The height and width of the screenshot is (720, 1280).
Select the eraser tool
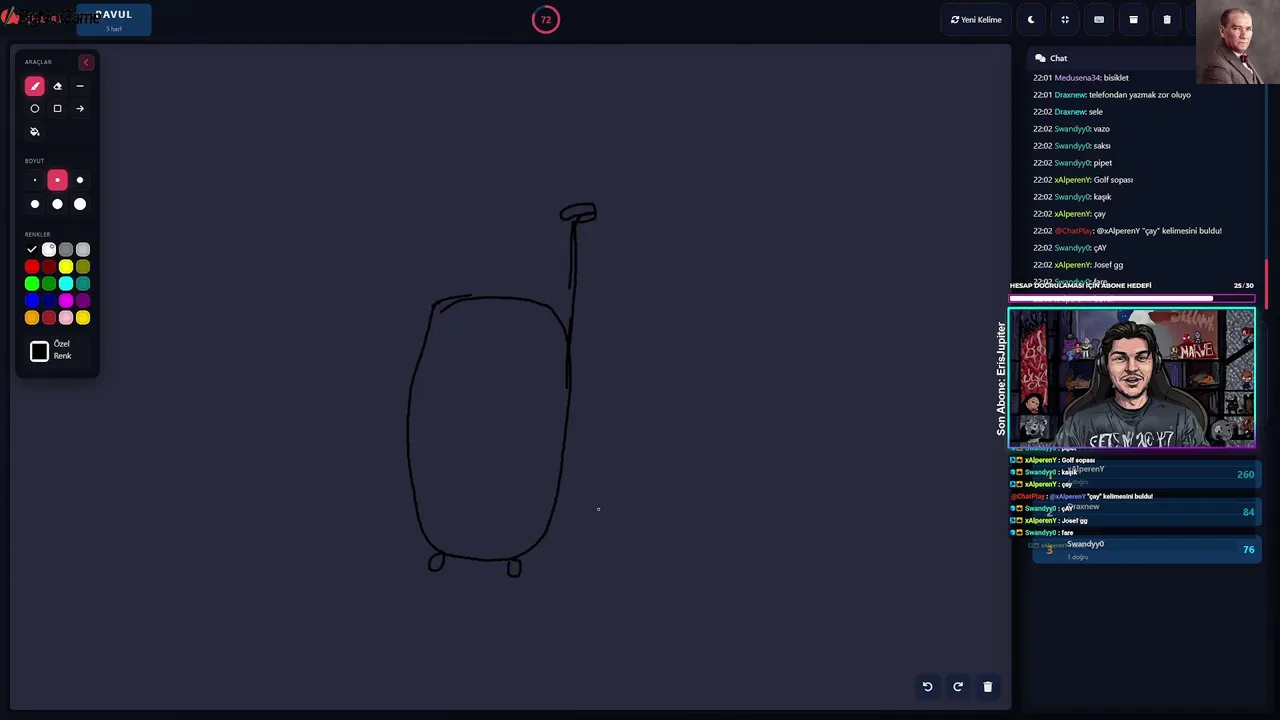pos(57,86)
